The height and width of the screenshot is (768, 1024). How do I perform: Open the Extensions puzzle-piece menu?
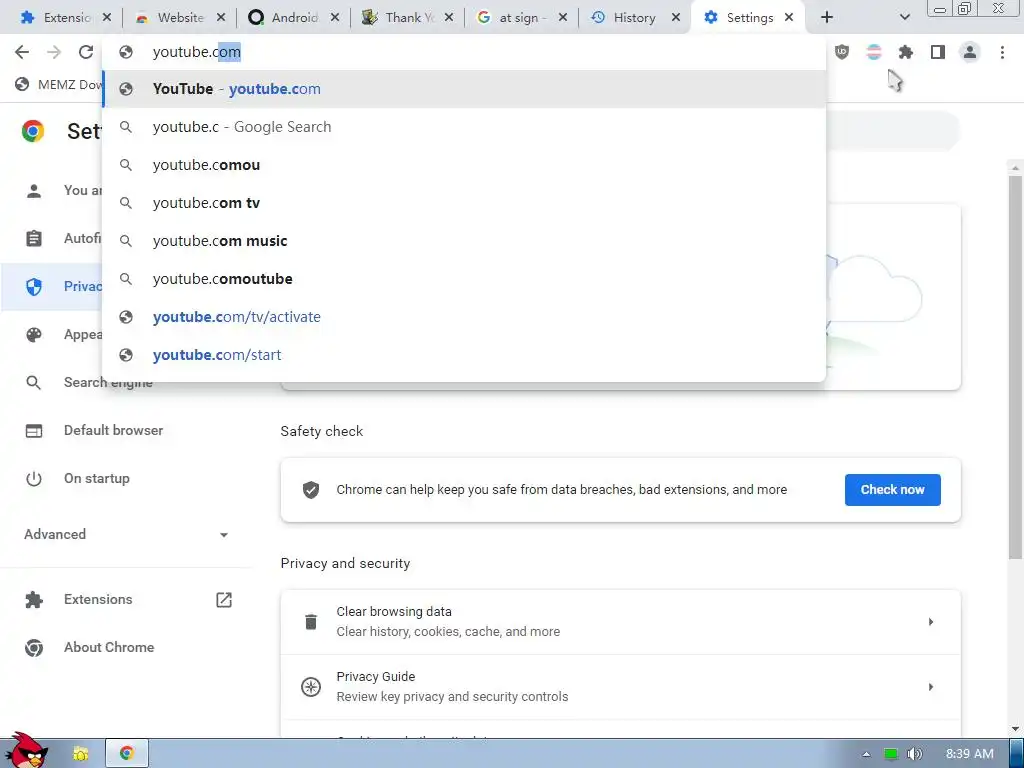[906, 52]
